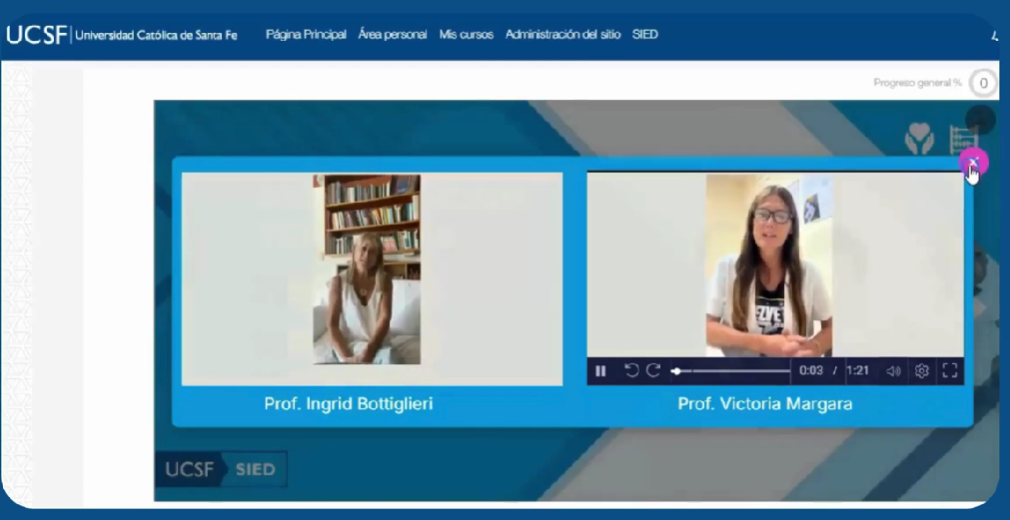
Task: Click the abacus icon
Action: [x=961, y=140]
